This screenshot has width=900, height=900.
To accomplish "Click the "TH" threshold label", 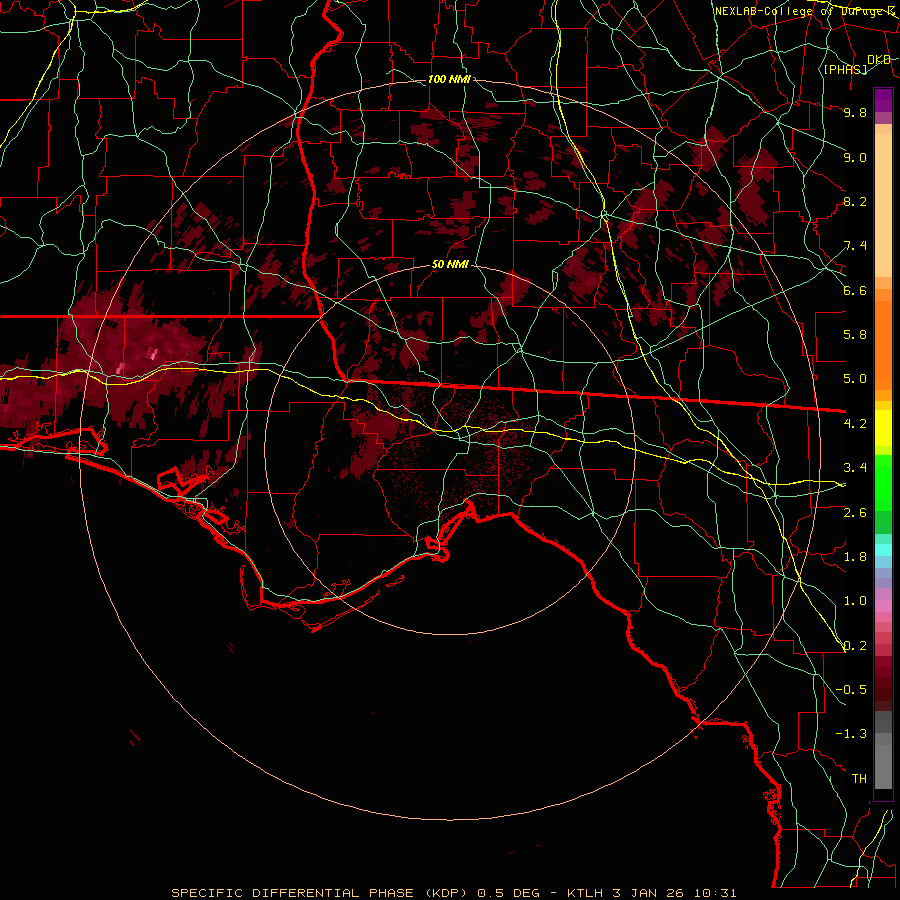I will coord(859,779).
